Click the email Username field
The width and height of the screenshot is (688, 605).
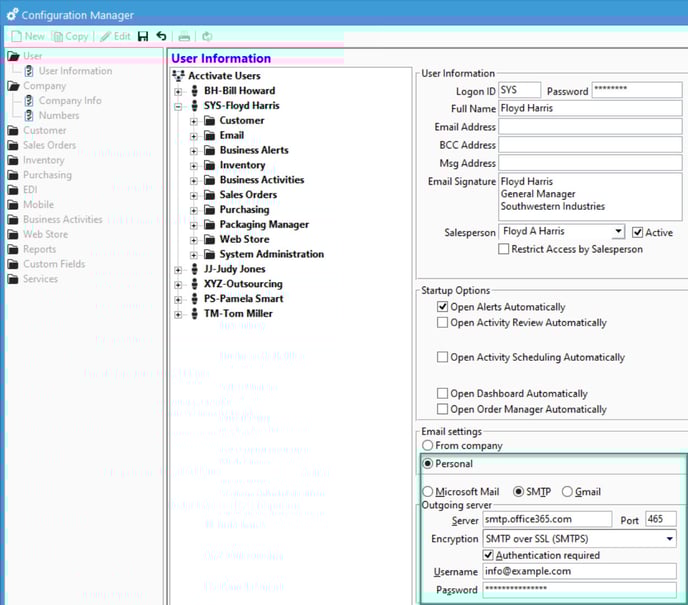tap(580, 571)
